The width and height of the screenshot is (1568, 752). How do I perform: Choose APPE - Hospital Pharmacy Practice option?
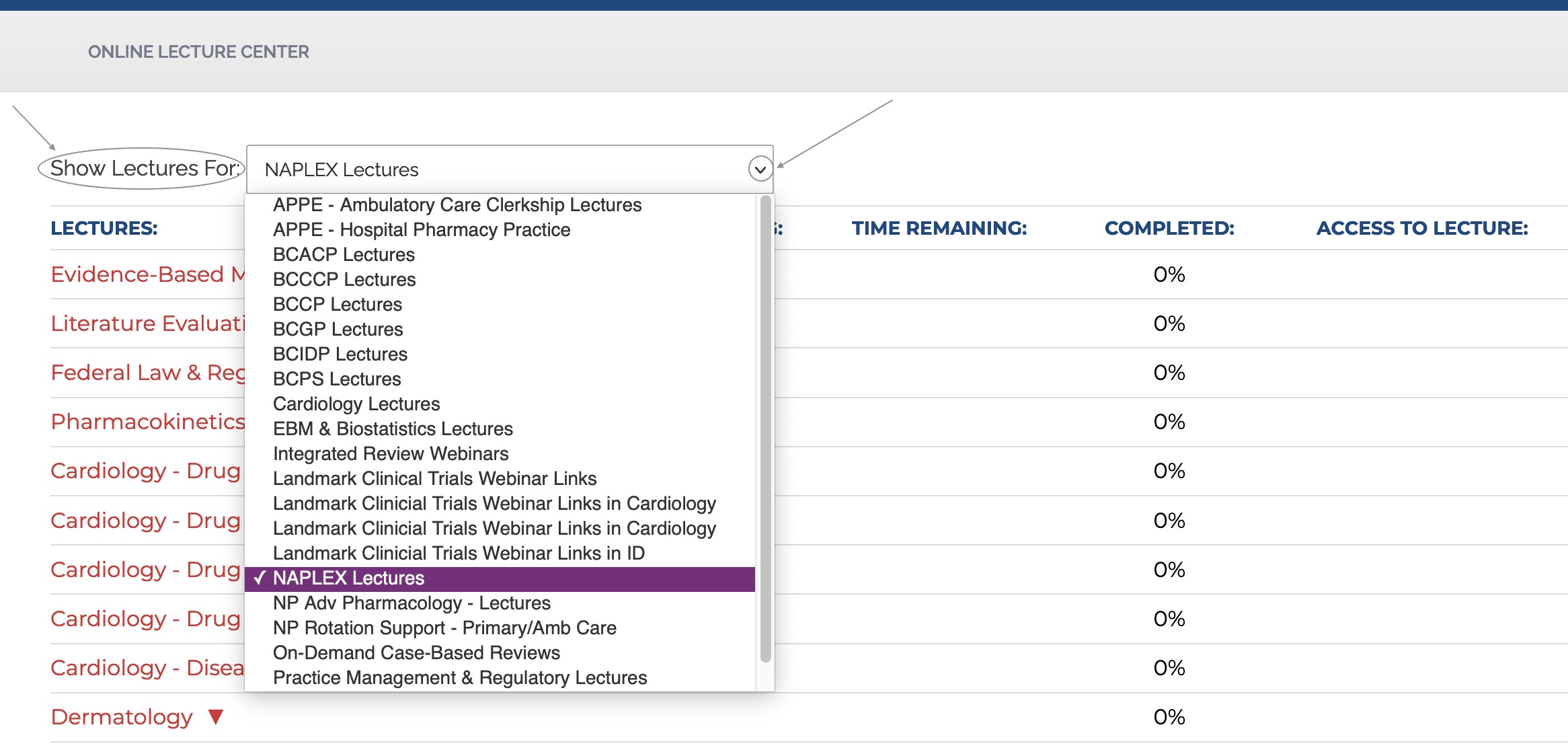[x=500, y=229]
